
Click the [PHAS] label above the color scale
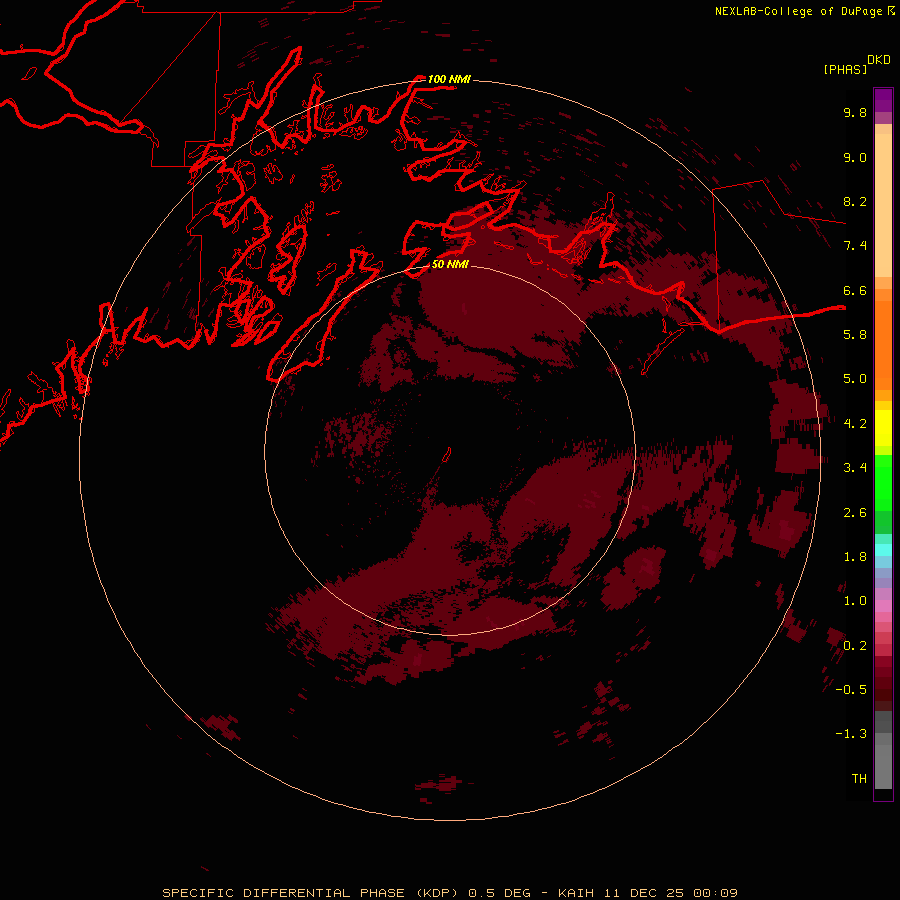coord(845,69)
